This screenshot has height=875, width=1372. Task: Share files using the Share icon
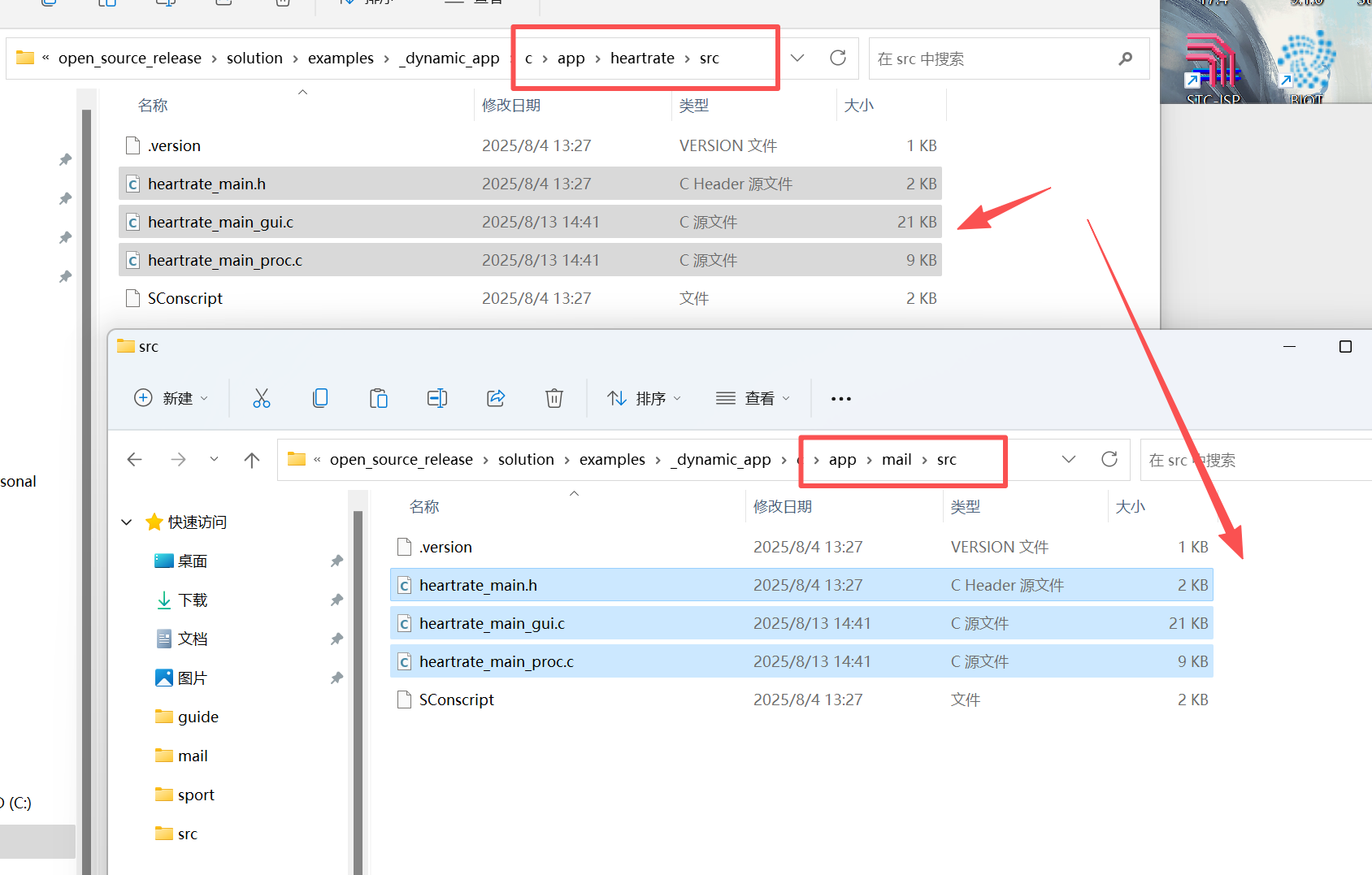click(496, 398)
